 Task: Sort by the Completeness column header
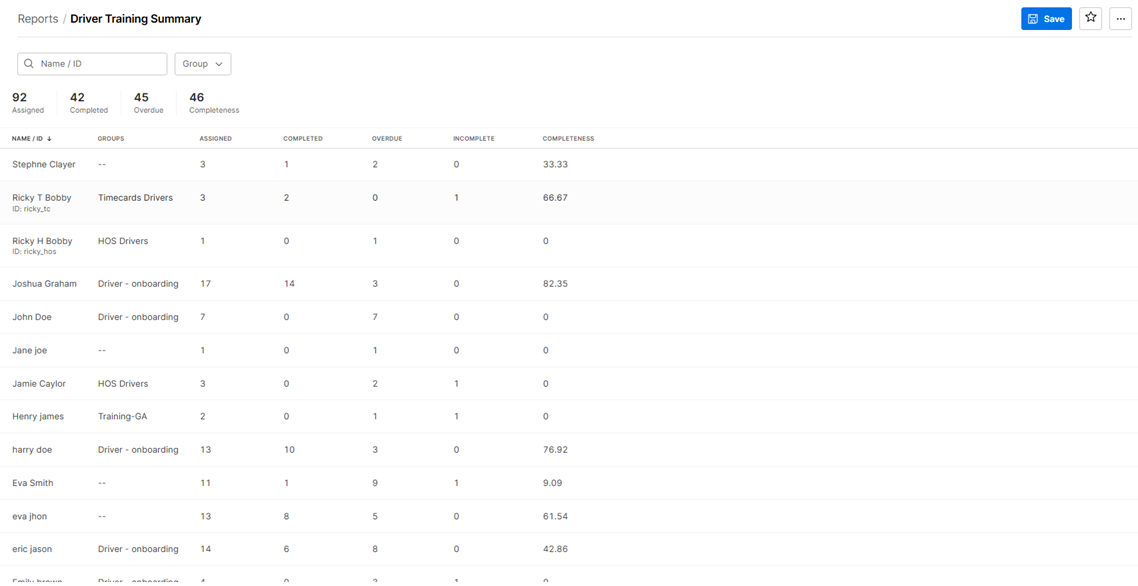(568, 139)
